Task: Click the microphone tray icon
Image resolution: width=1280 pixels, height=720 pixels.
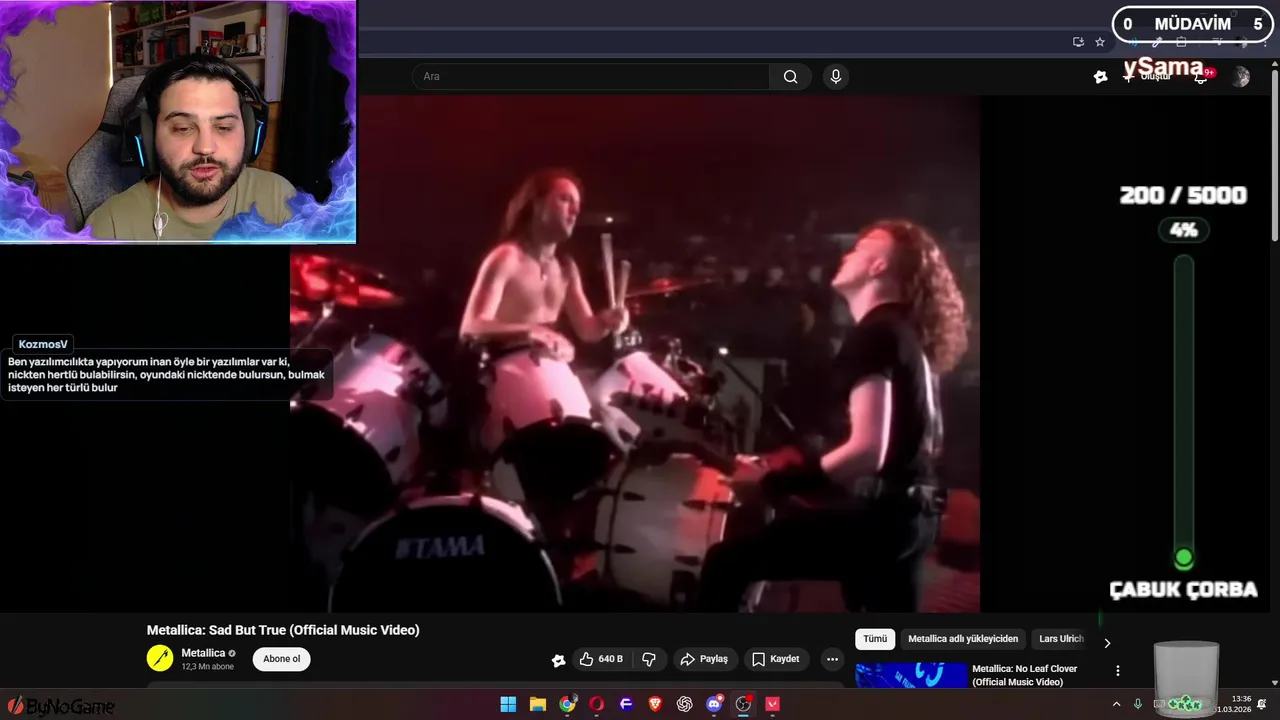Action: click(1138, 704)
